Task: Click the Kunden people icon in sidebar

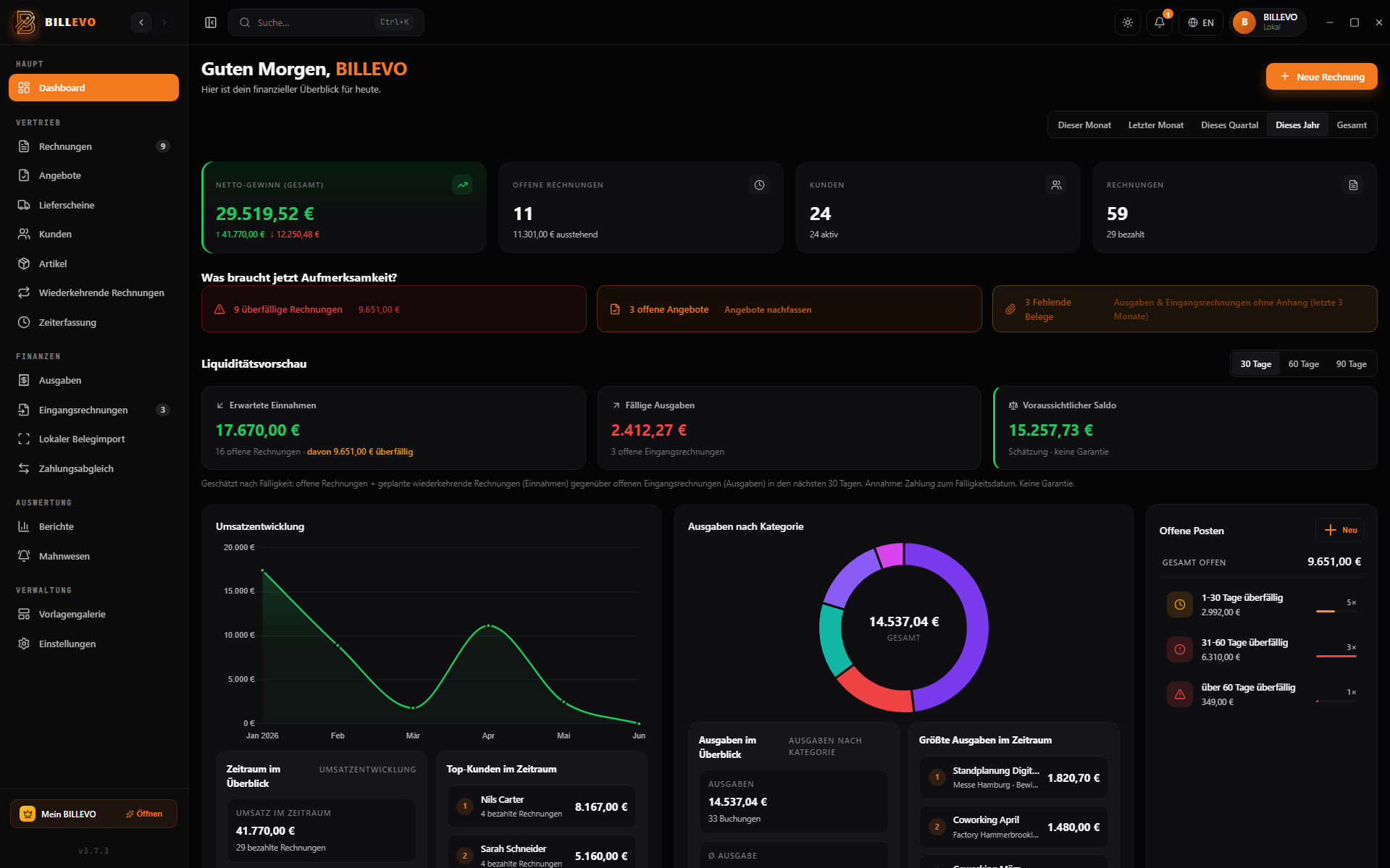Action: point(24,234)
